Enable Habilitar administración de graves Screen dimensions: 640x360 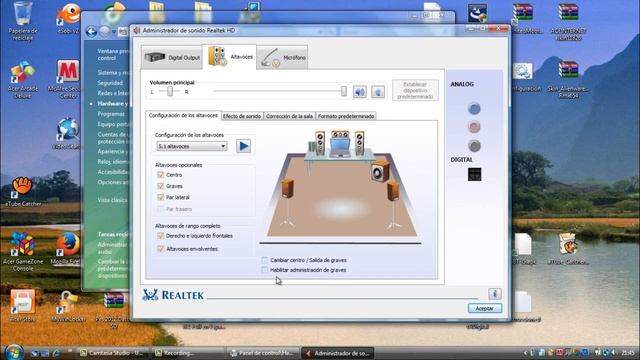(x=264, y=270)
